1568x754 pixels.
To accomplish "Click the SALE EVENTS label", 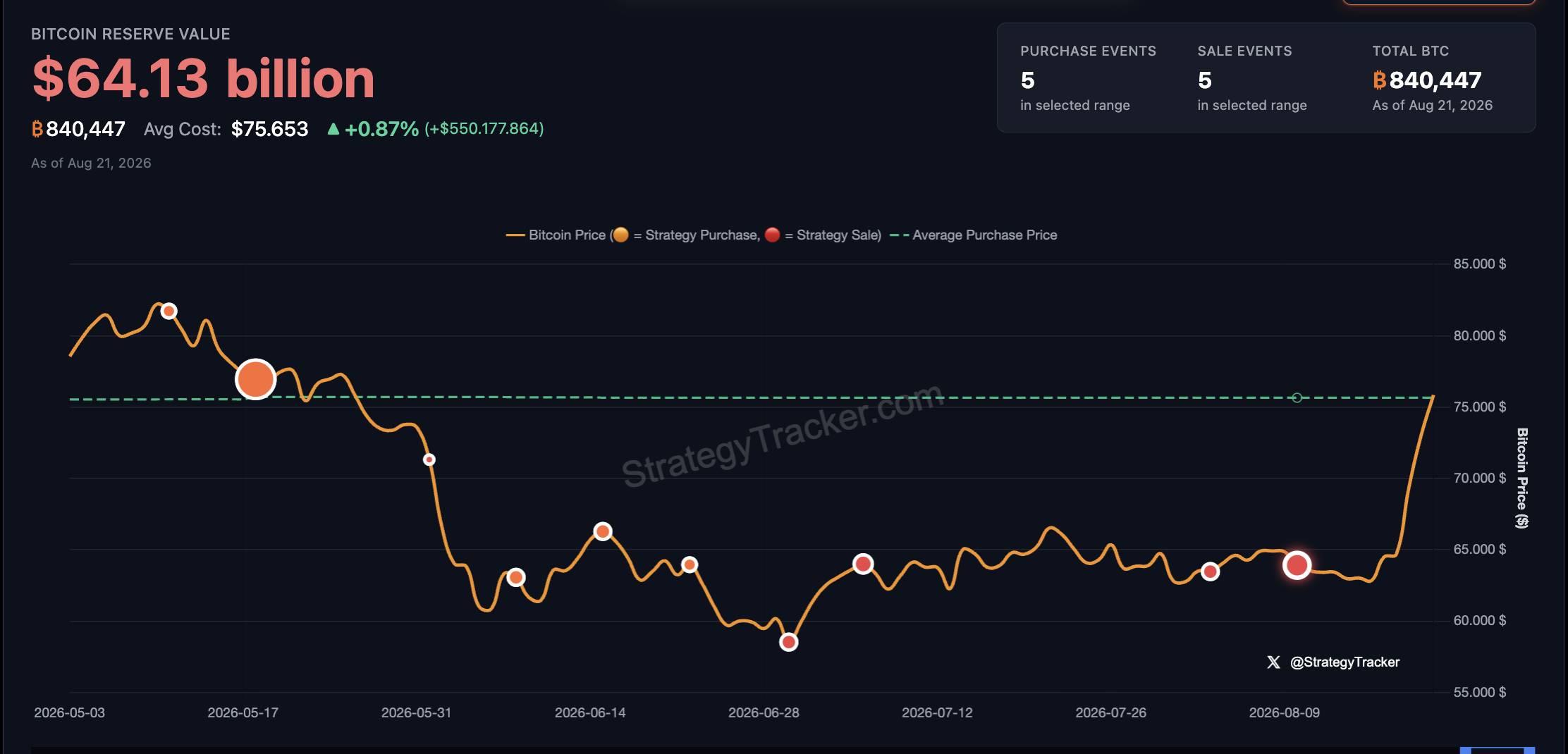I will pyautogui.click(x=1244, y=51).
